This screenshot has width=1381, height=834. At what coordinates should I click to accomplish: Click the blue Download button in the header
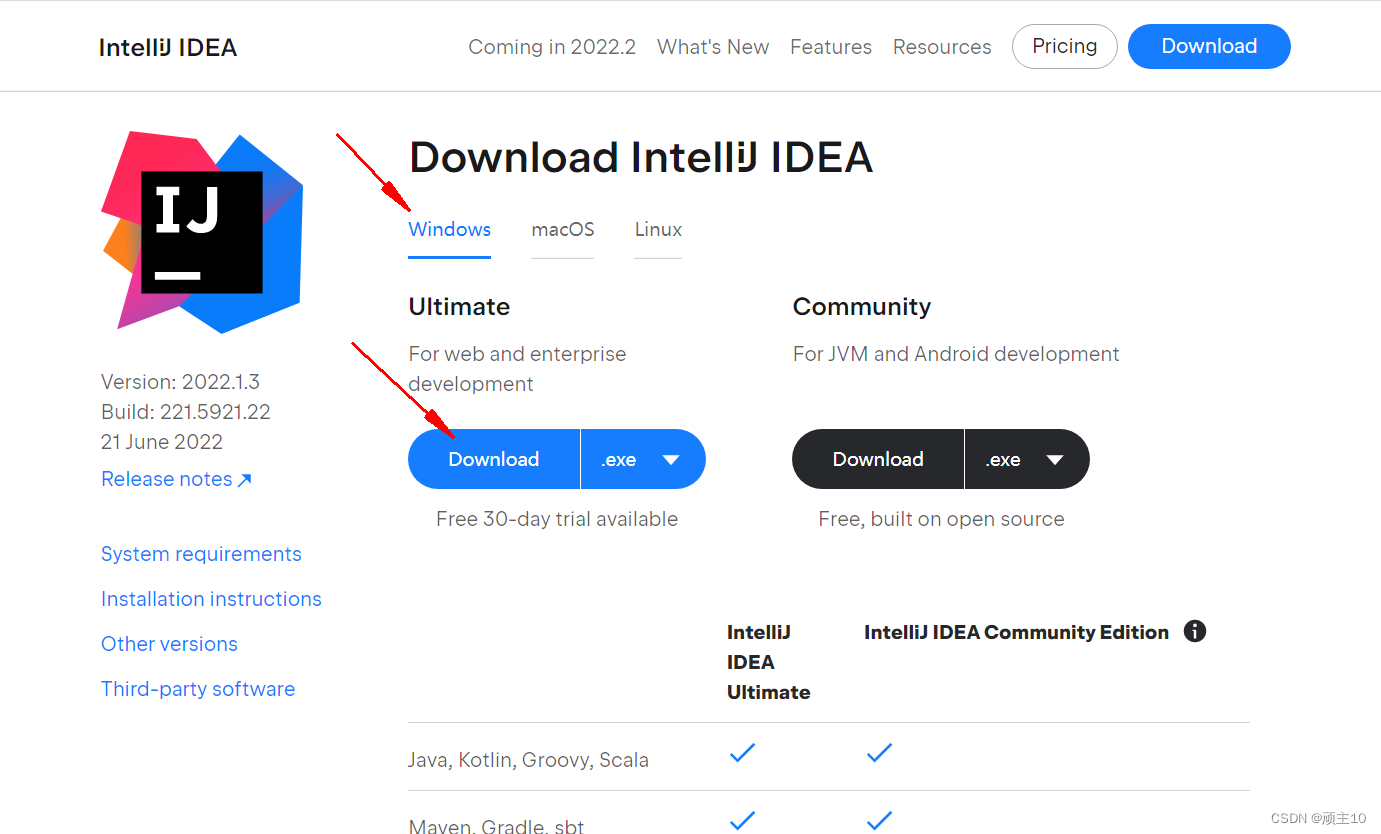click(1208, 46)
